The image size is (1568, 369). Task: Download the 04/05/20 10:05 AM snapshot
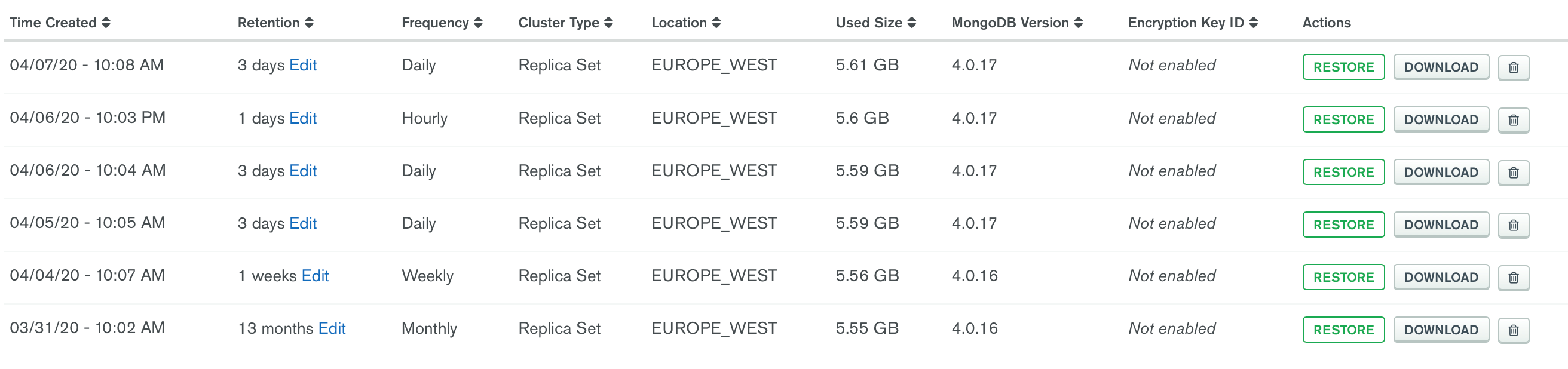pyautogui.click(x=1441, y=225)
